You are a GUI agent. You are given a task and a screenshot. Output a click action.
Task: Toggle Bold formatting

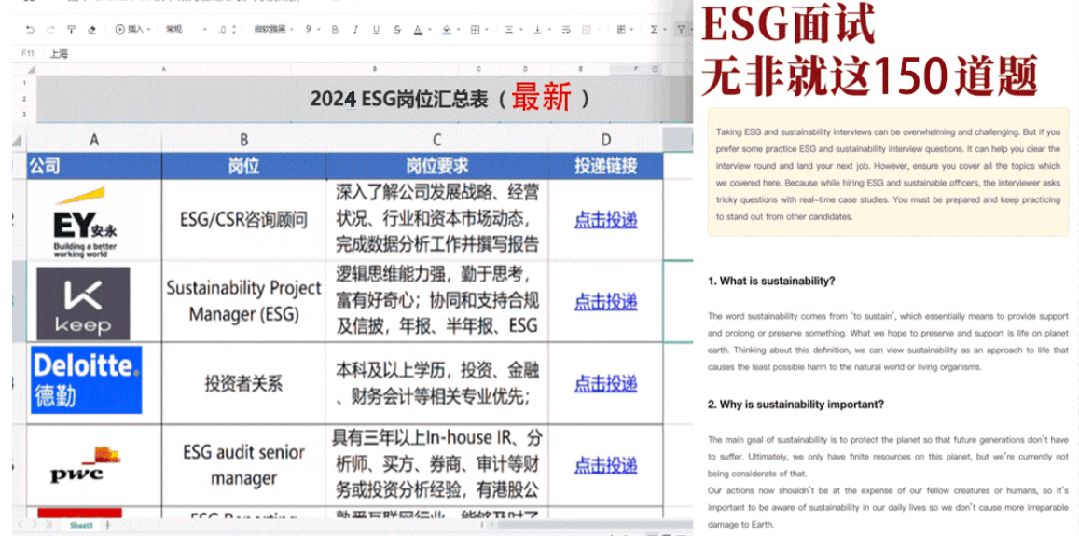(335, 30)
